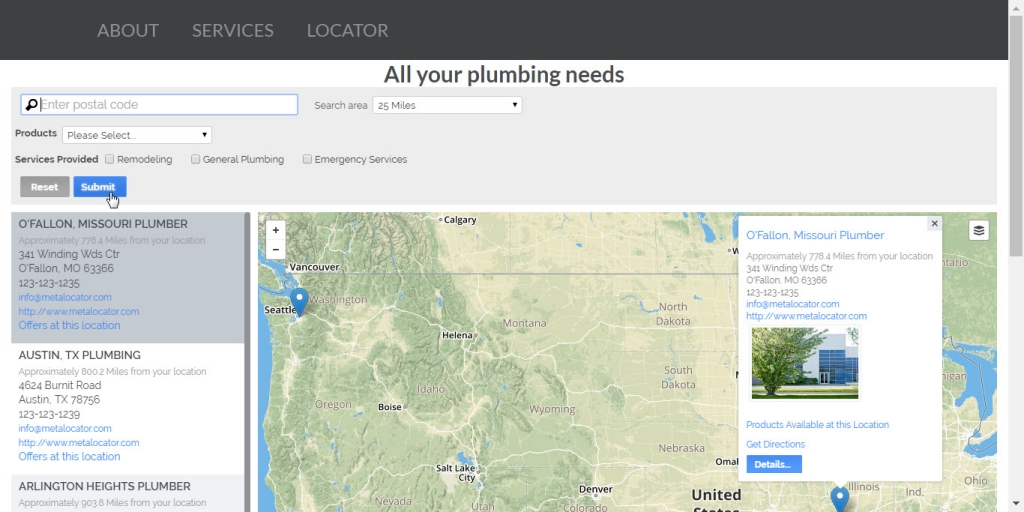The height and width of the screenshot is (512, 1024).
Task: Click Austin listing info@metalocator.com email
Action: (x=65, y=428)
